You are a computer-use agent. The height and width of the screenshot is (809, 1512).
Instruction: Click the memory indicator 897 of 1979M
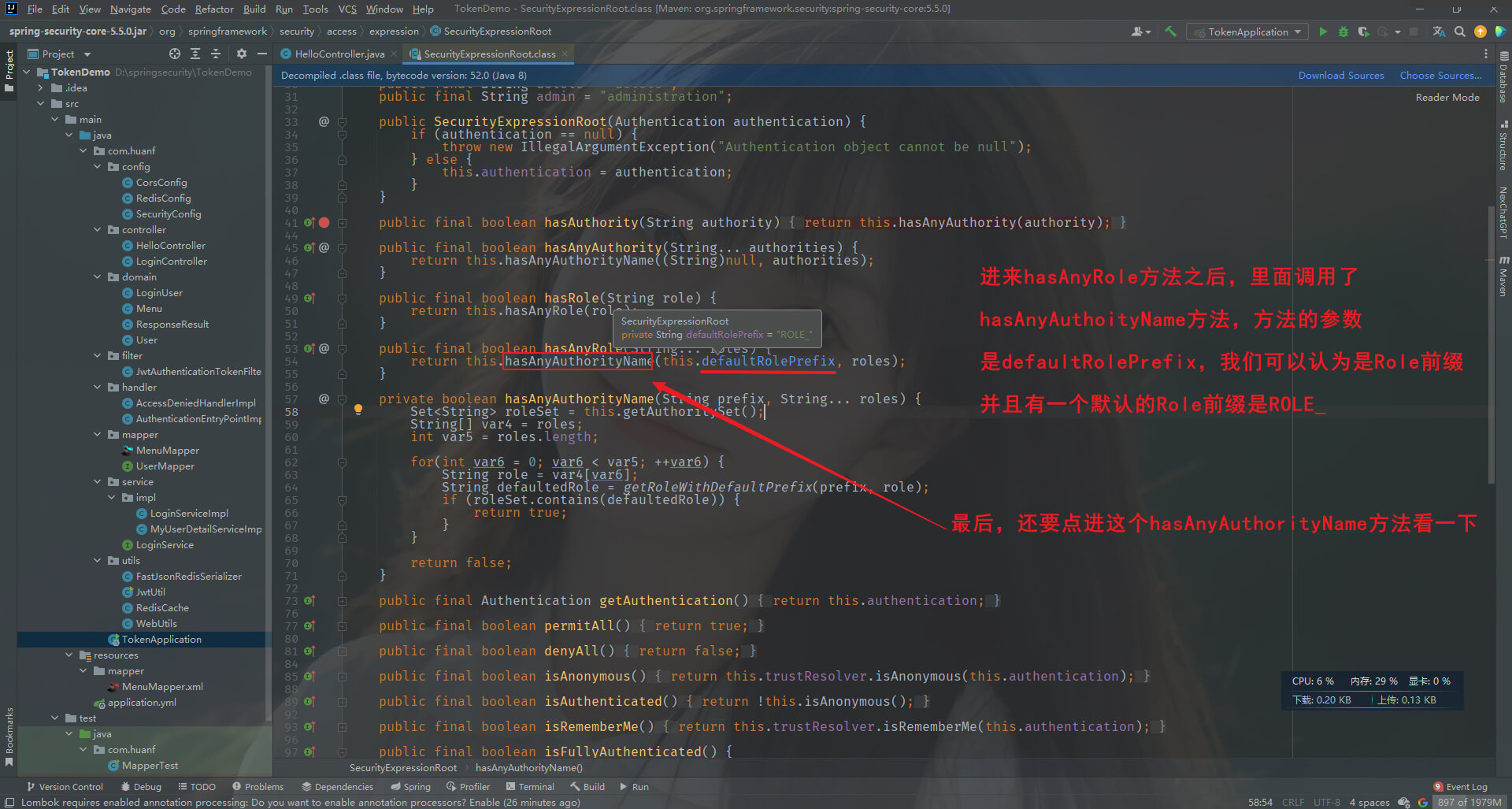point(1469,802)
